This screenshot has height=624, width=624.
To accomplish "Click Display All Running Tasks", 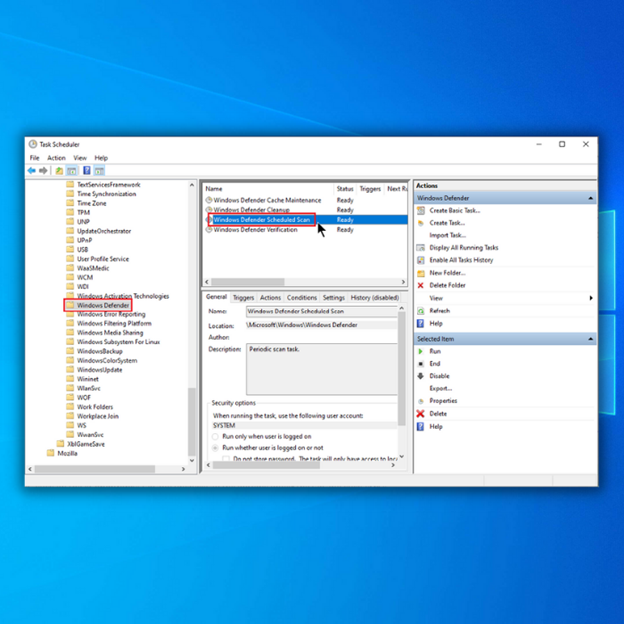I will click(x=464, y=248).
